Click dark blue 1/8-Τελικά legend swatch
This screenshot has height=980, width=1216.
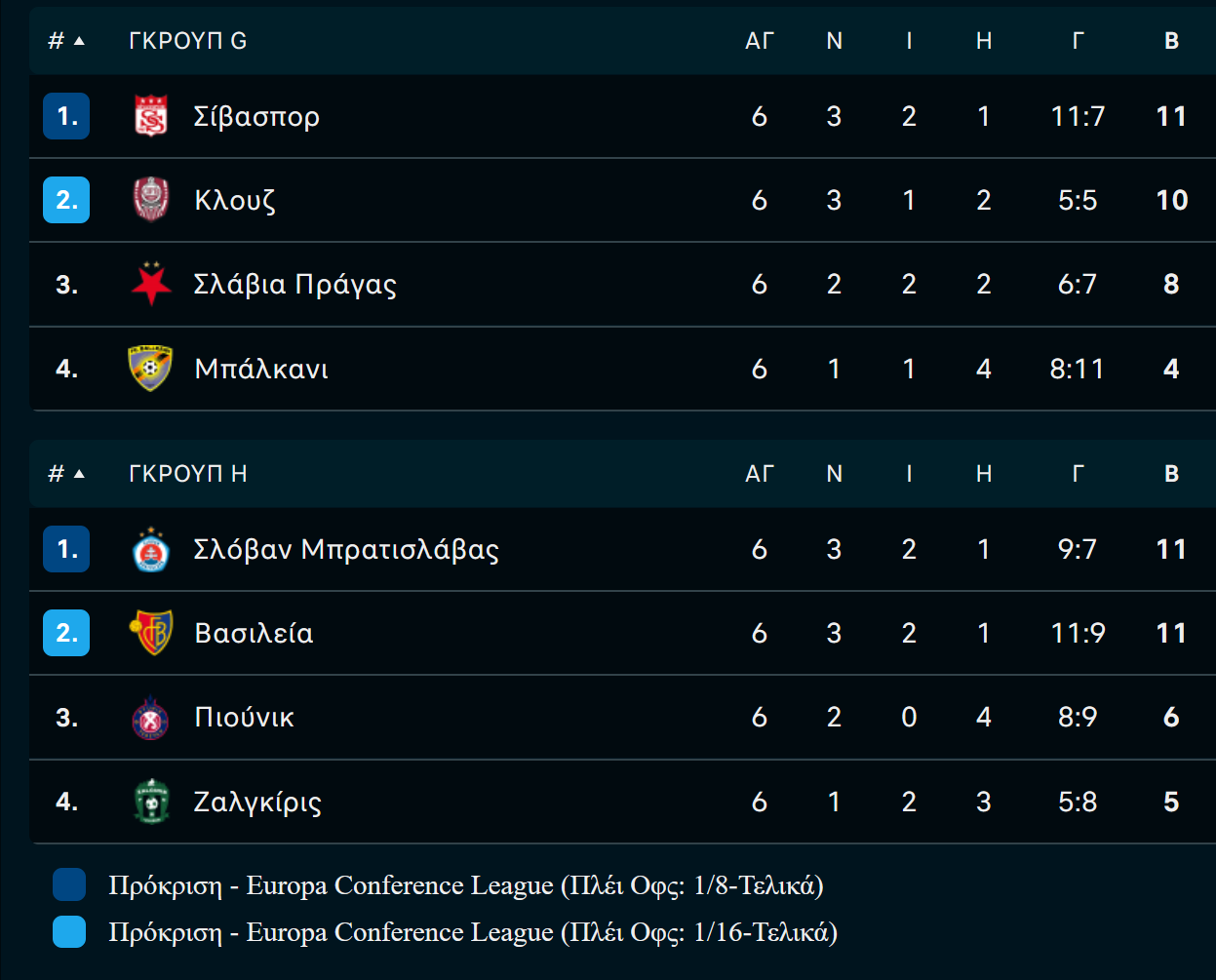click(69, 885)
